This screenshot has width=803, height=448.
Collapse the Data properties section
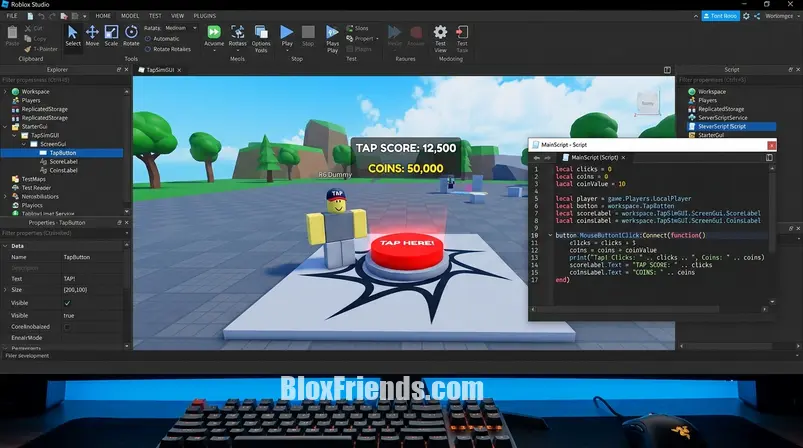[6, 246]
